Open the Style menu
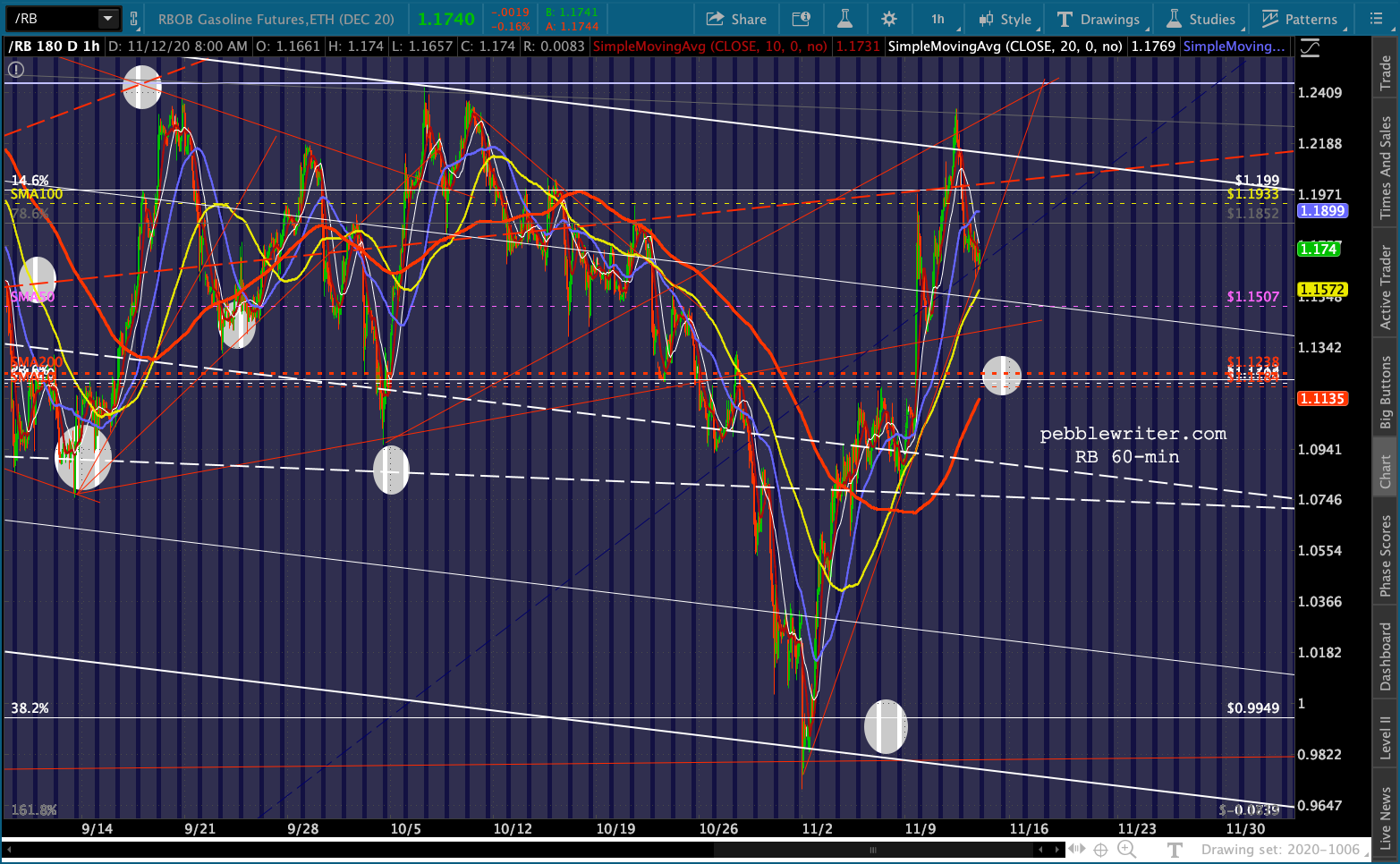Screen dimensions: 1400x864 point(1006,19)
